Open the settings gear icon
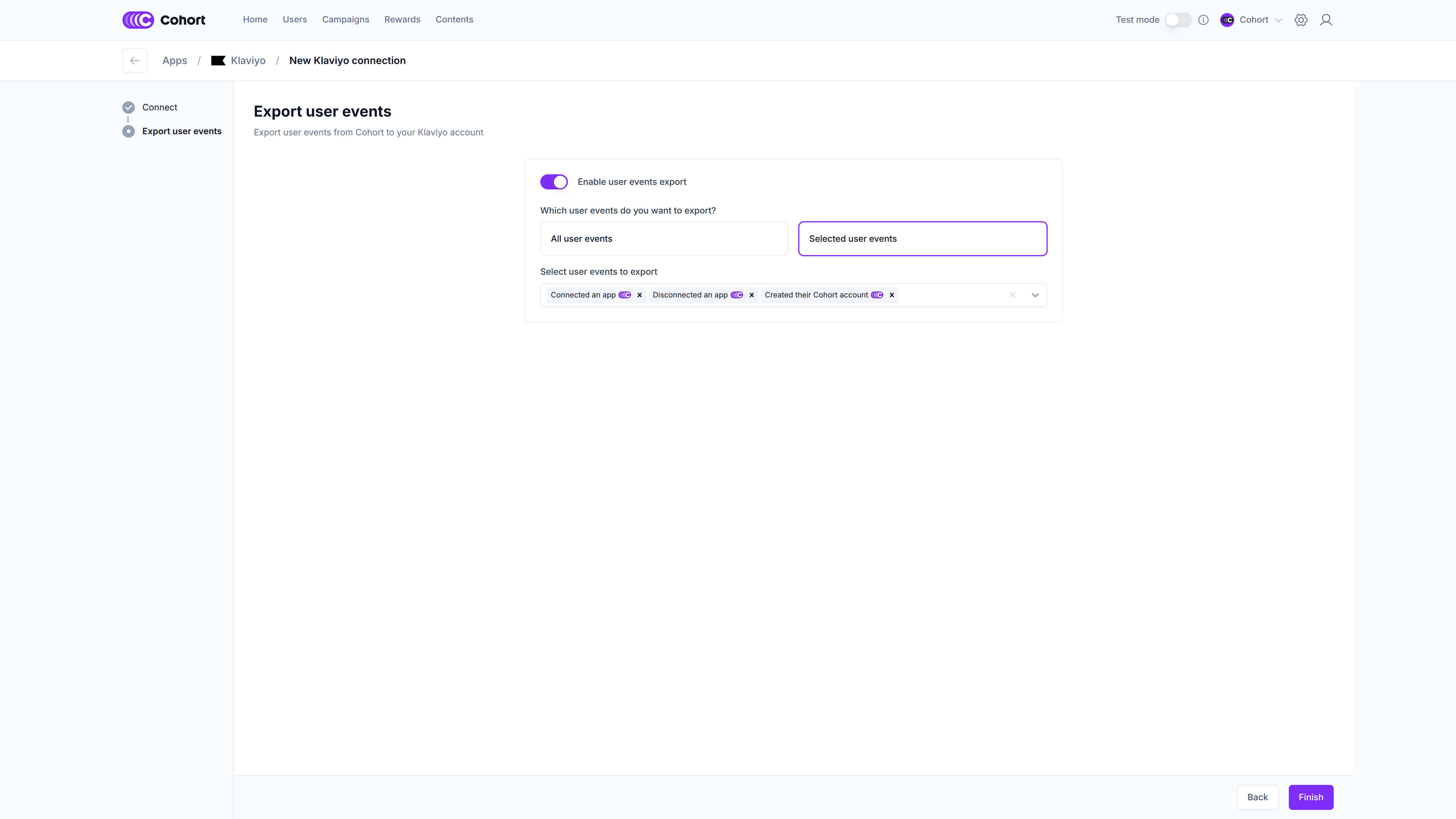Image resolution: width=1456 pixels, height=819 pixels. tap(1300, 20)
